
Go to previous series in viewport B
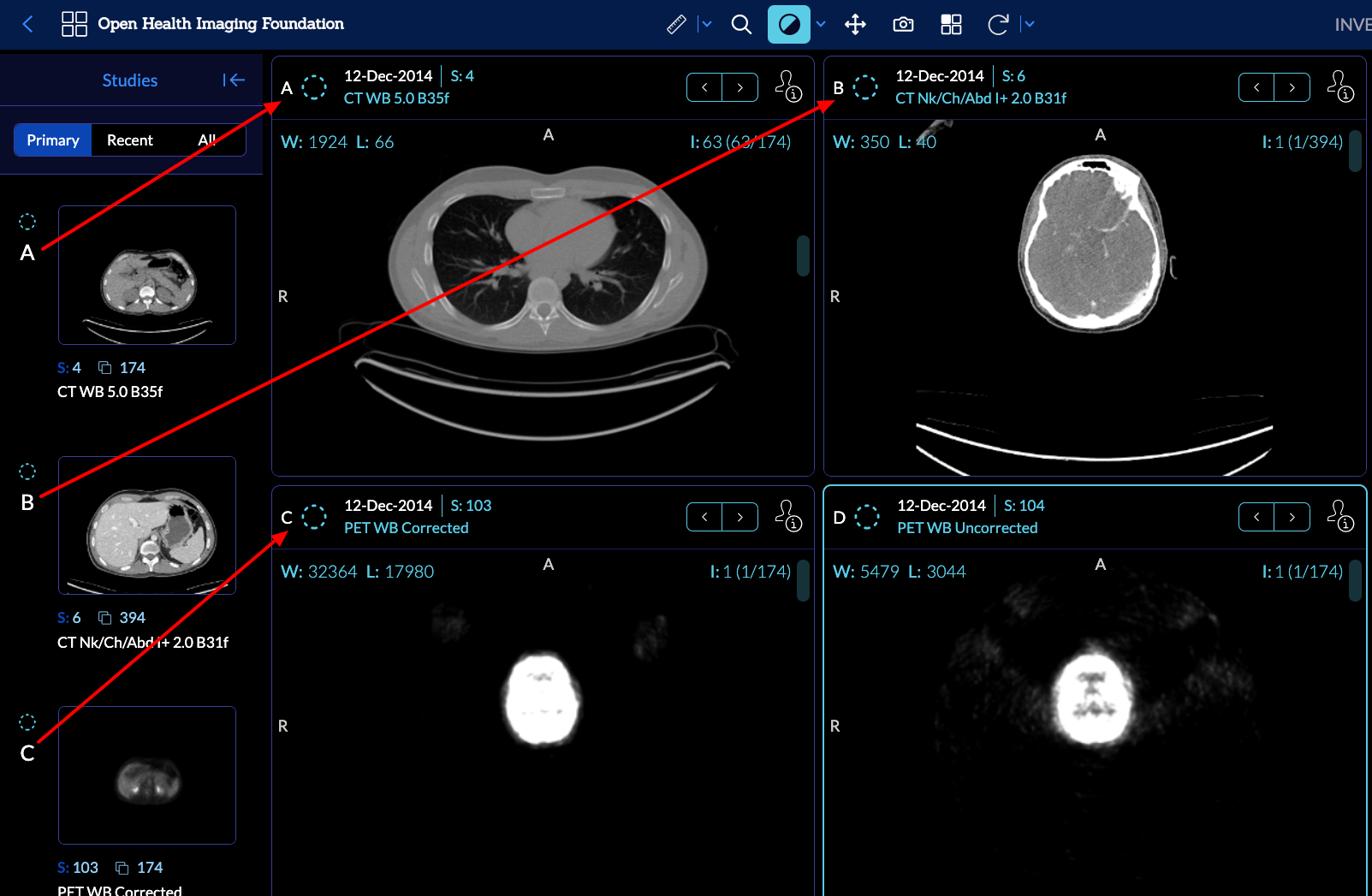[1256, 87]
